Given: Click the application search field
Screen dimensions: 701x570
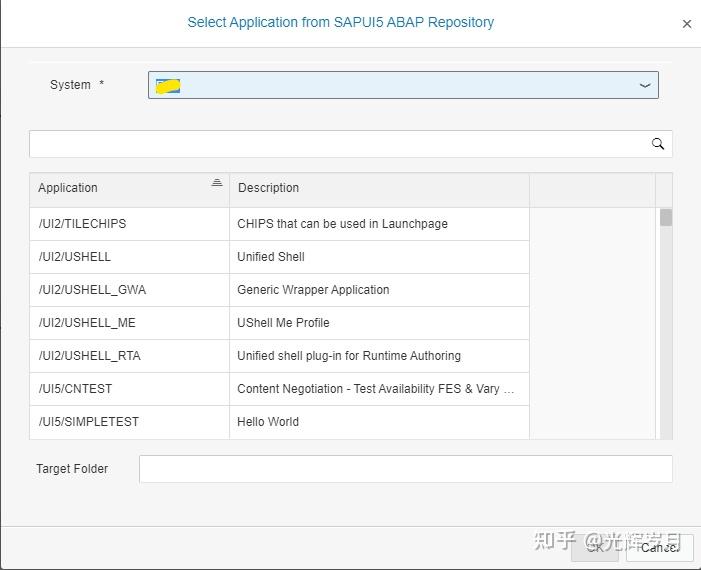Looking at the screenshot, I should (340, 144).
